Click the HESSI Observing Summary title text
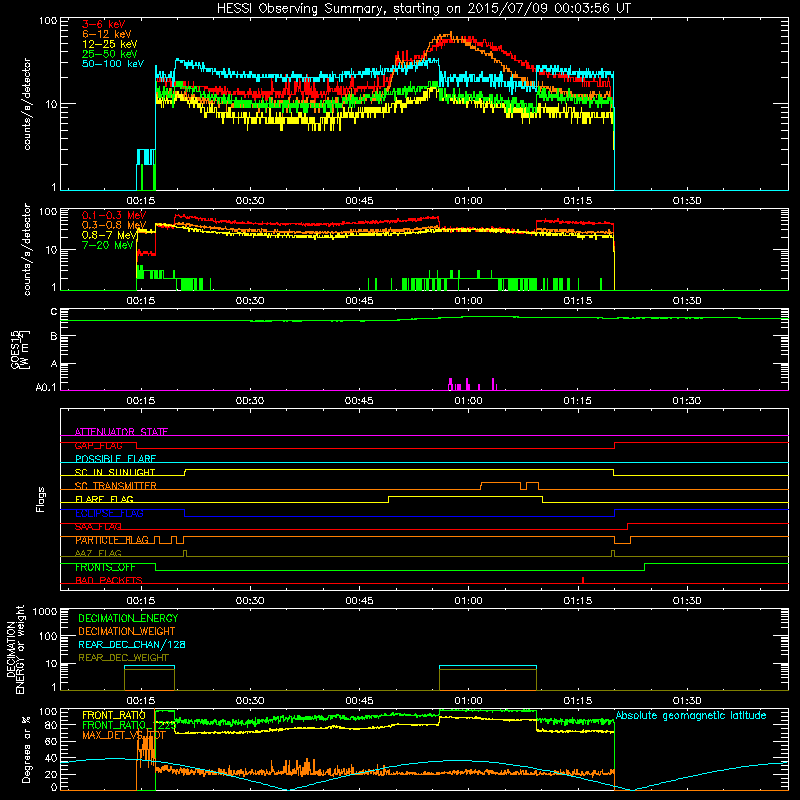Screen dimensions: 800x800 pyautogui.click(x=423, y=9)
